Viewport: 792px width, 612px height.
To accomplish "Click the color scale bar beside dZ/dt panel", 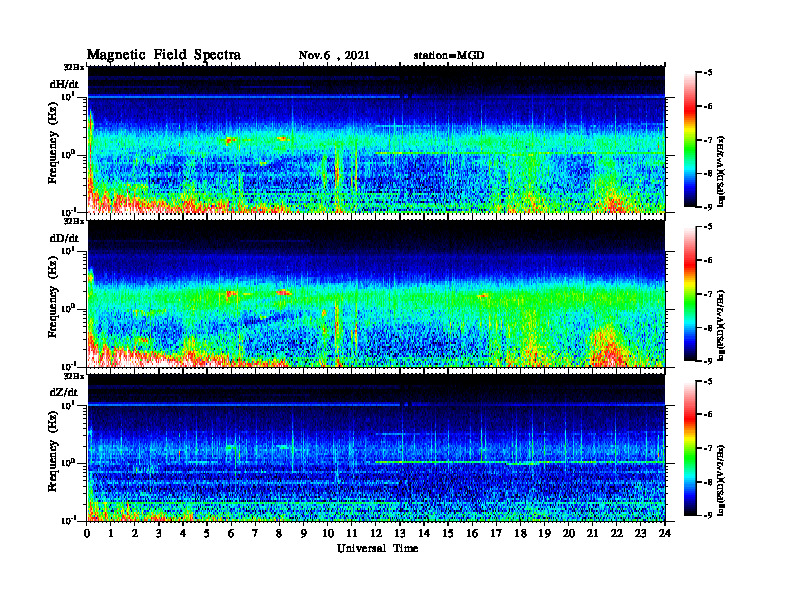I will pos(690,448).
